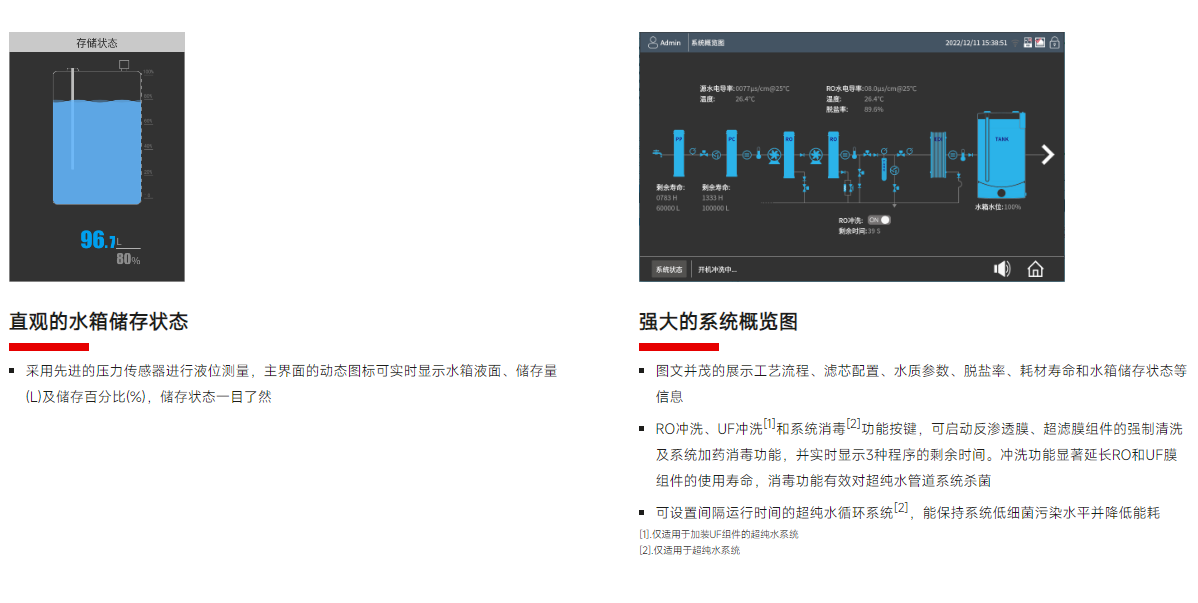Click the image icon beside the lock
1198x603 pixels.
[x=1040, y=43]
